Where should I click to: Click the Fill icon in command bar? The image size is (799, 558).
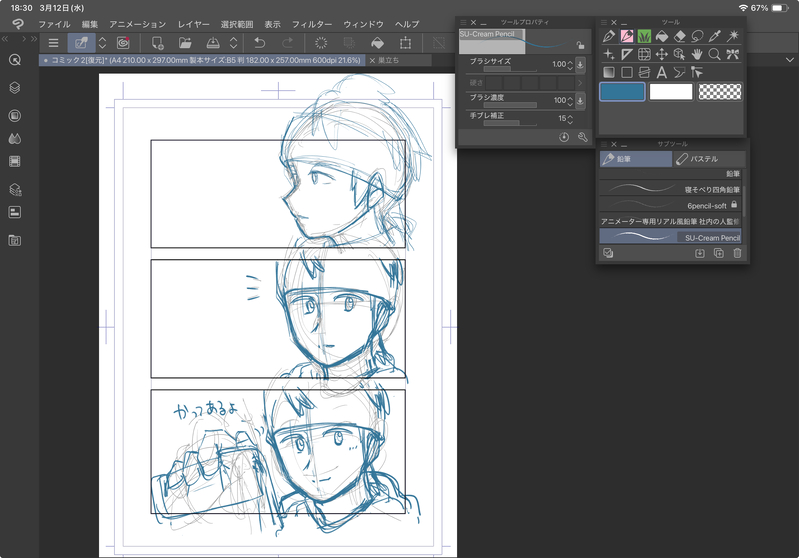[x=378, y=43]
